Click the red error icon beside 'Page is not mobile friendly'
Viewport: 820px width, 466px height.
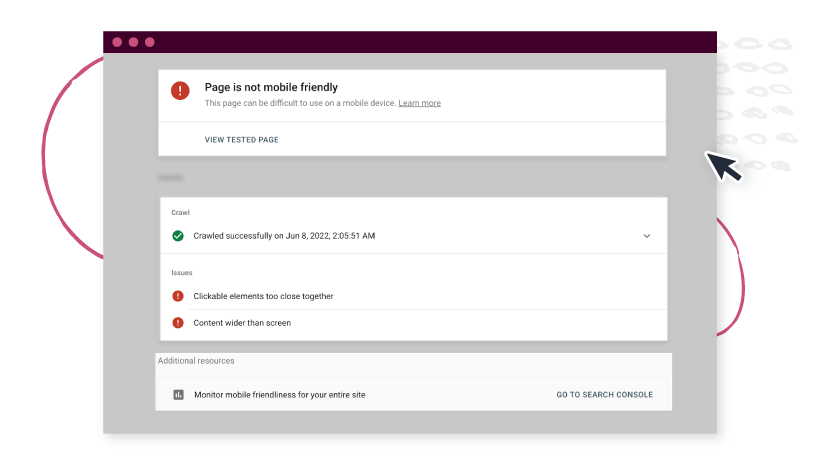[180, 91]
